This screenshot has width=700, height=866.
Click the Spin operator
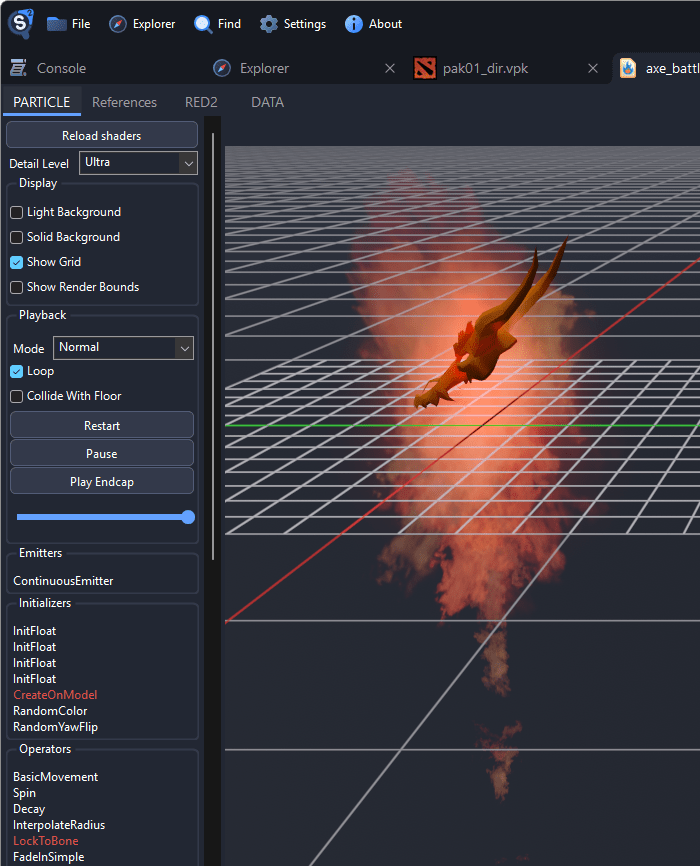coord(24,793)
